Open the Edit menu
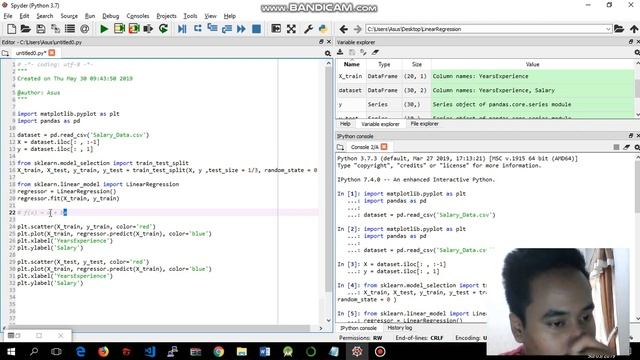Viewport: 640px width, 360px height. pyautogui.click(x=24, y=16)
